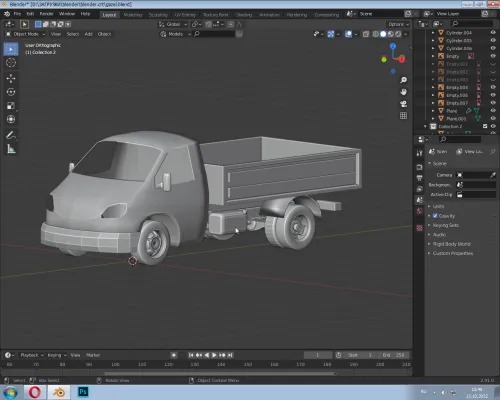Open the Options button in the header
This screenshot has height=400, width=500.
click(x=398, y=24)
